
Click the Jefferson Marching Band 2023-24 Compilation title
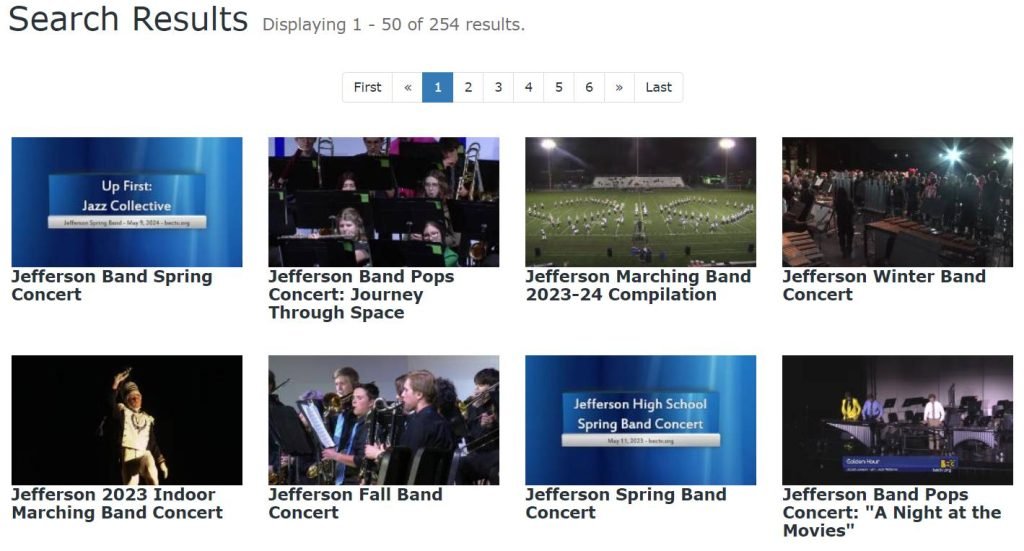pos(638,285)
